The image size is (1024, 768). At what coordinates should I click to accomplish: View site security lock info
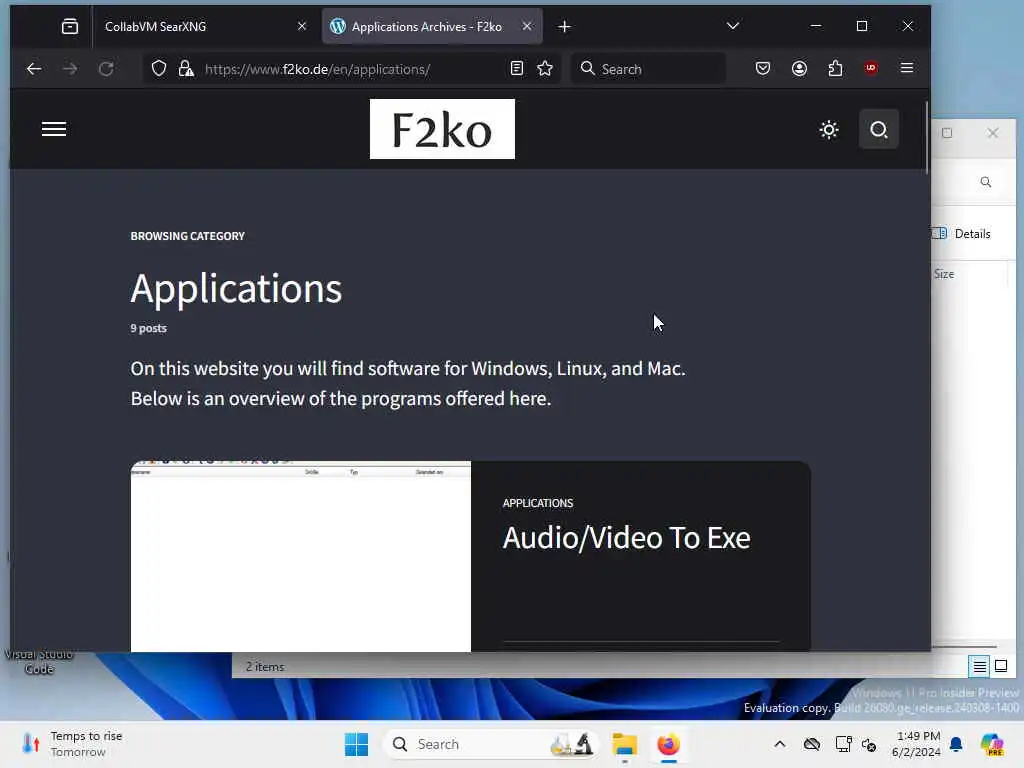coord(186,69)
